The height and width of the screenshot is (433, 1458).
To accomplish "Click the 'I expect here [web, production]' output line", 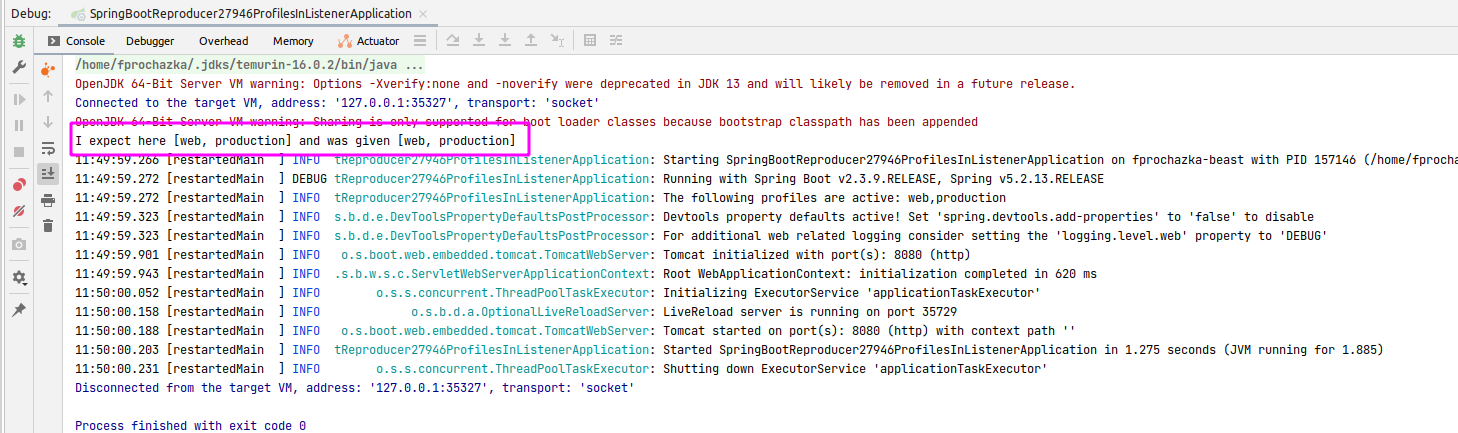I will pyautogui.click(x=295, y=141).
